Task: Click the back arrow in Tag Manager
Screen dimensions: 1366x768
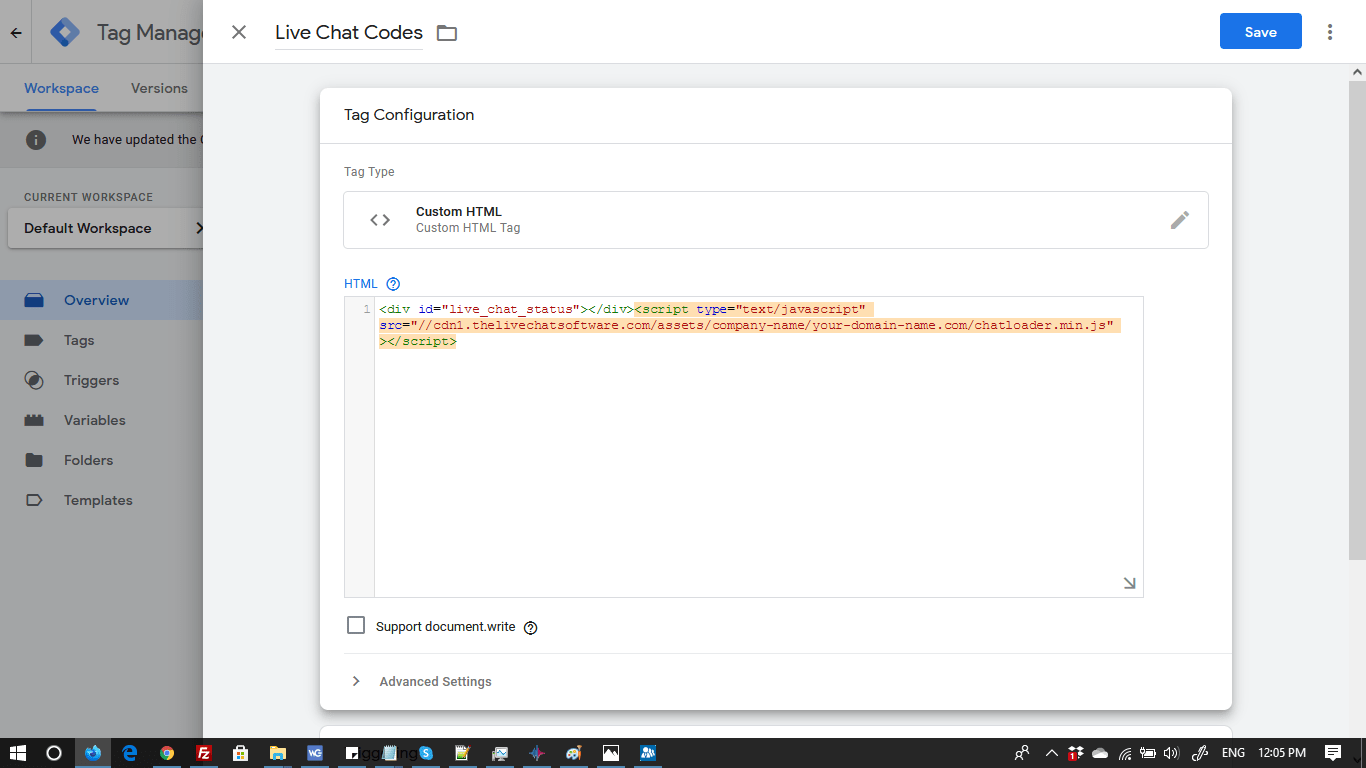Action: pyautogui.click(x=16, y=32)
